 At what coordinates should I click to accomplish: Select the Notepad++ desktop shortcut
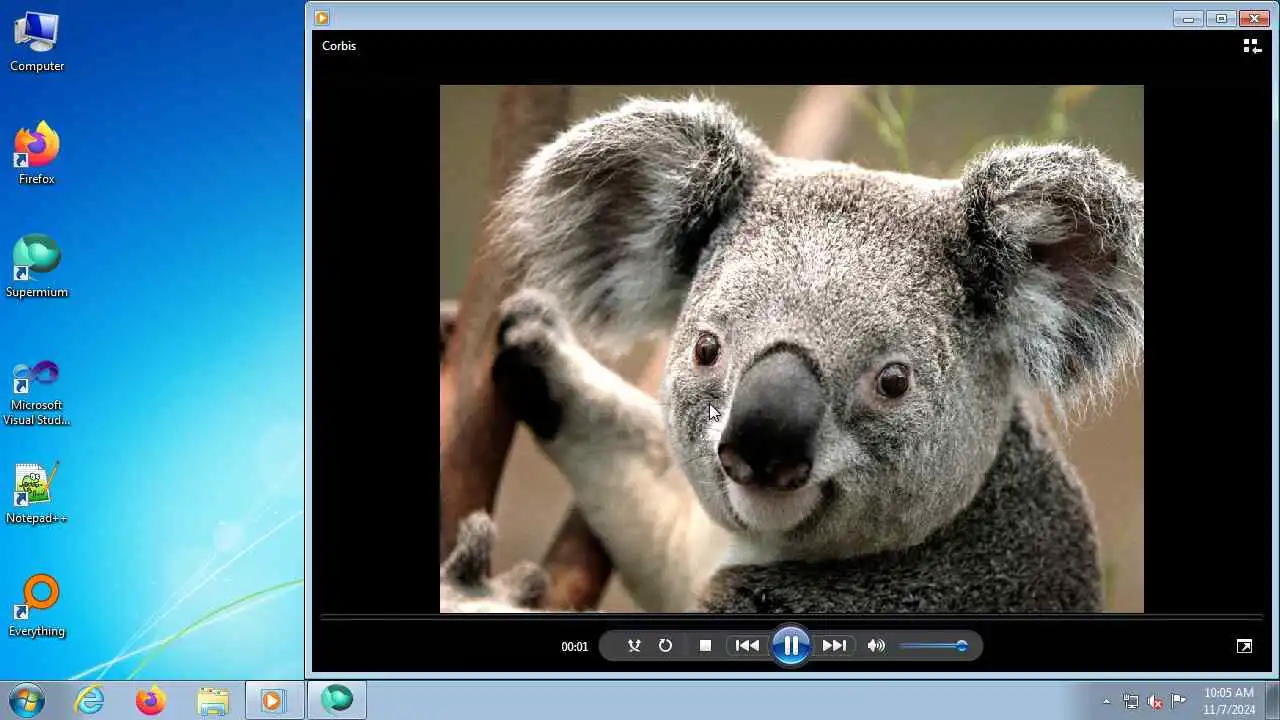click(x=37, y=493)
